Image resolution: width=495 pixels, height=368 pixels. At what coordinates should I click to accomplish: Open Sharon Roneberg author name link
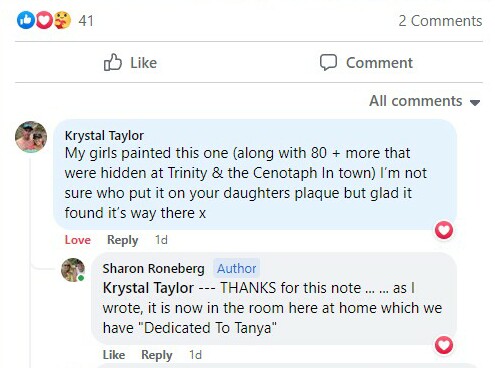click(x=153, y=268)
